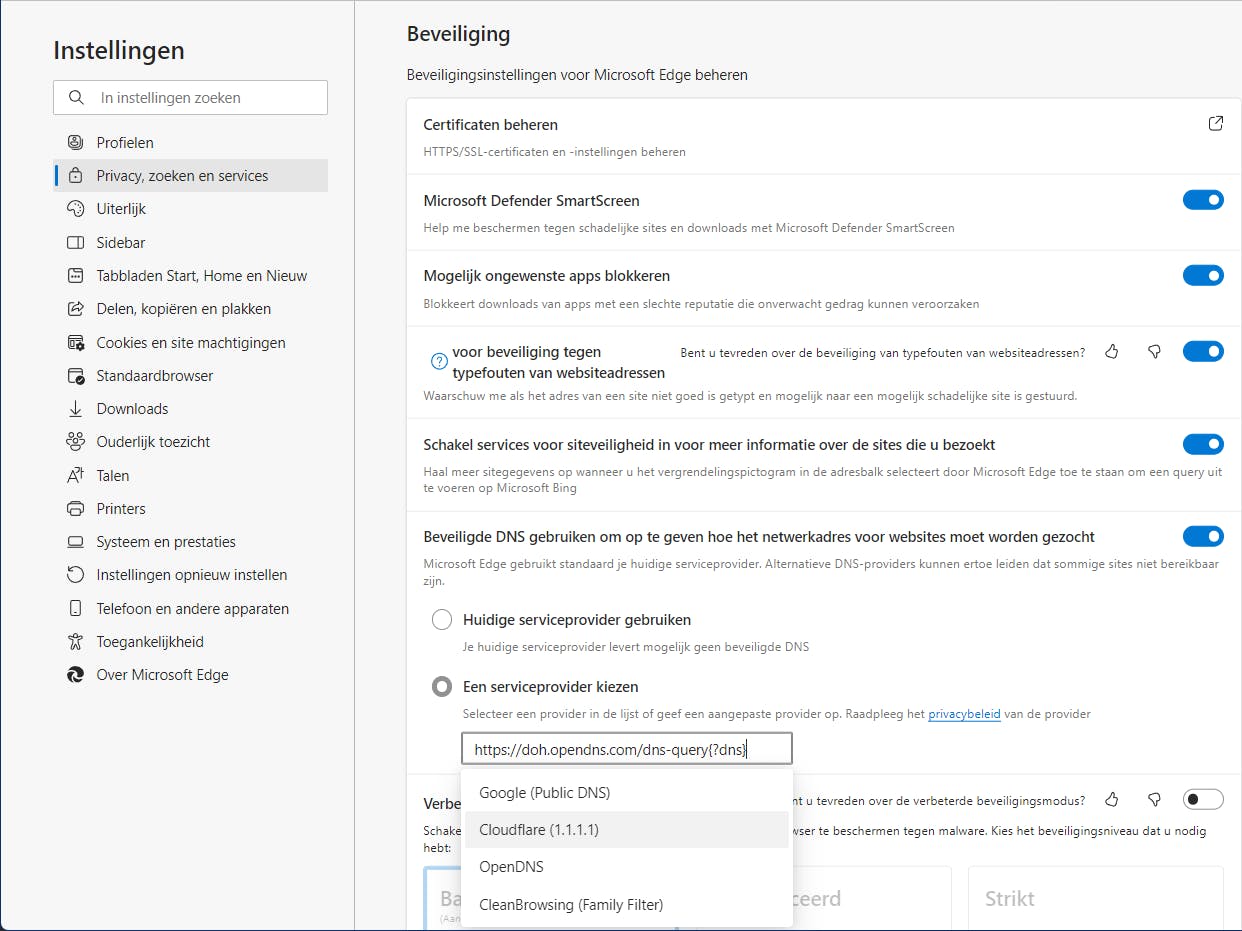Go to Systeem en prestaties section
The image size is (1242, 931).
pyautogui.click(x=166, y=542)
